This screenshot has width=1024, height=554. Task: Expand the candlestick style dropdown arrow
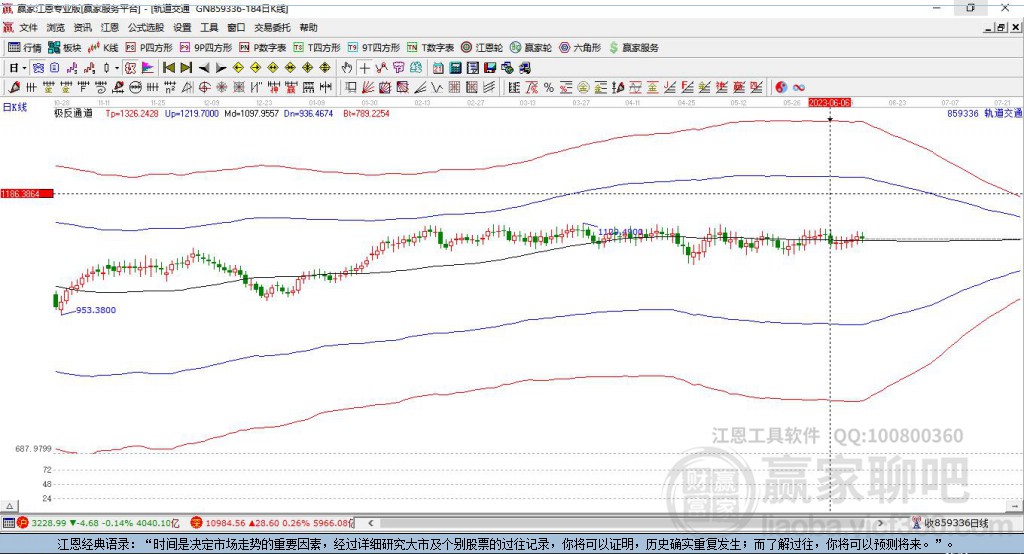click(117, 68)
